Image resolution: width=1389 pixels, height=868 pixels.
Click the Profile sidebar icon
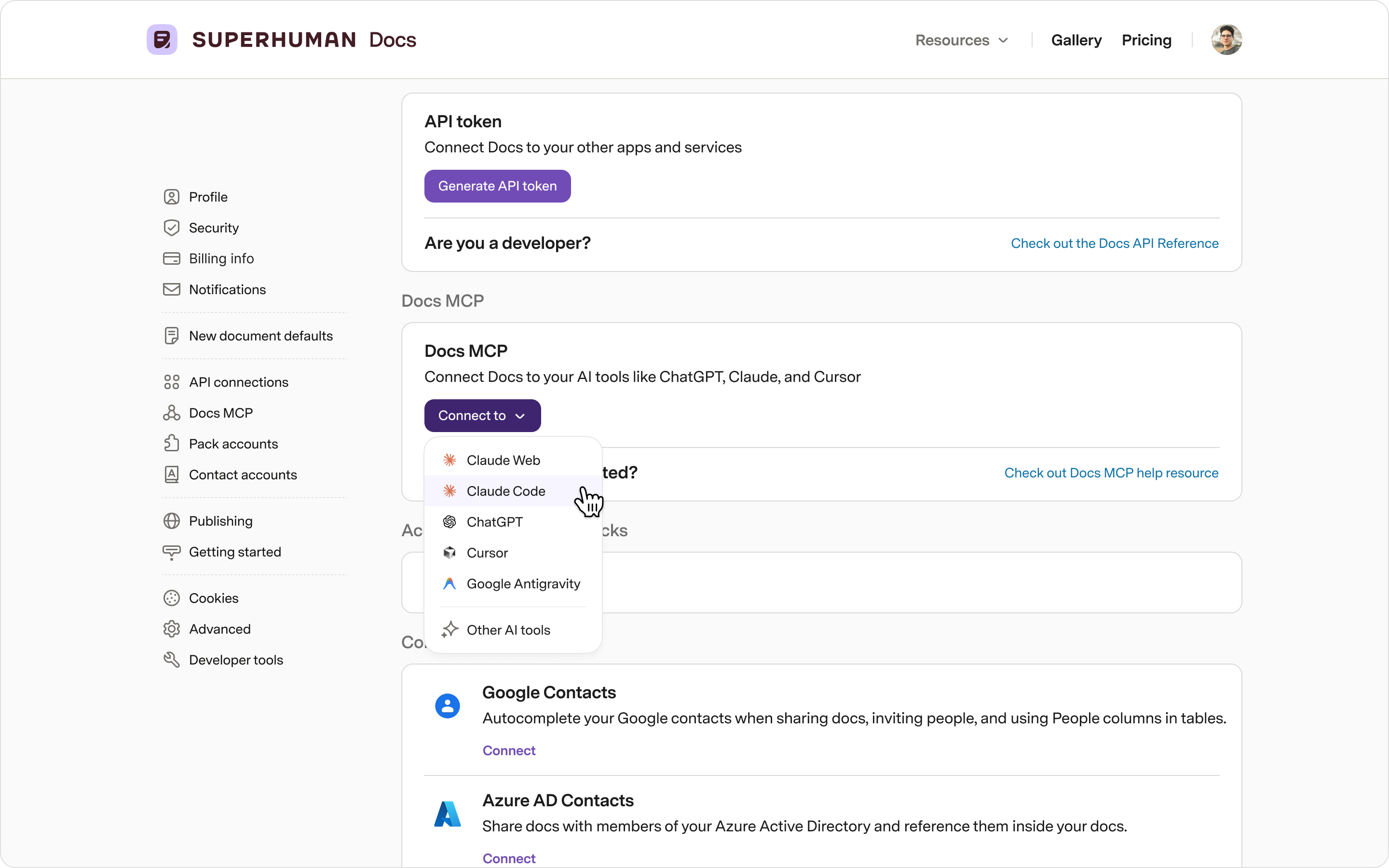tap(172, 197)
